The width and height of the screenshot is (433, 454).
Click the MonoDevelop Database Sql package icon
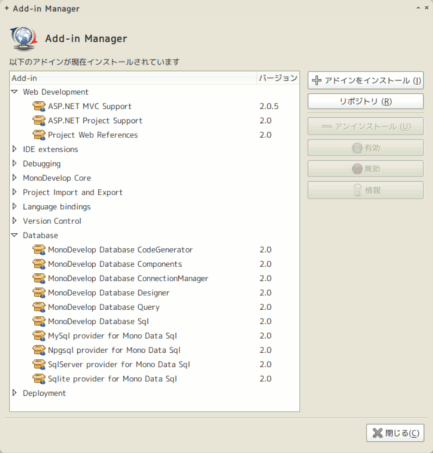[39, 321]
